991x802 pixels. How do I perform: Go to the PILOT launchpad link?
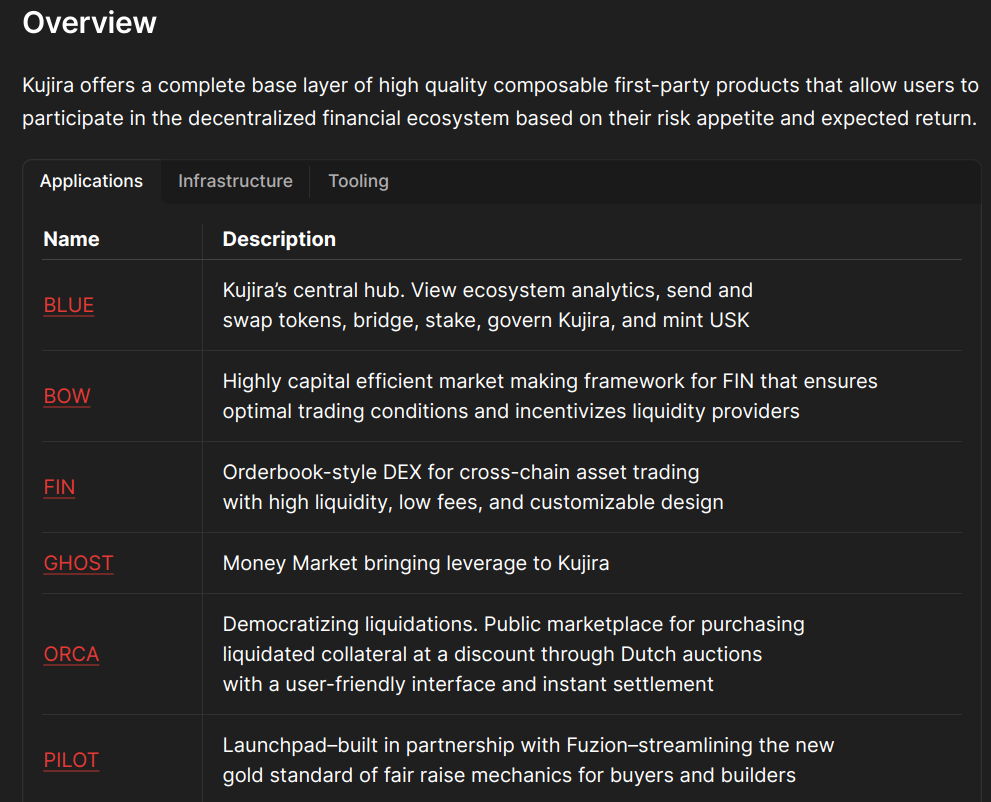pyautogui.click(x=71, y=760)
